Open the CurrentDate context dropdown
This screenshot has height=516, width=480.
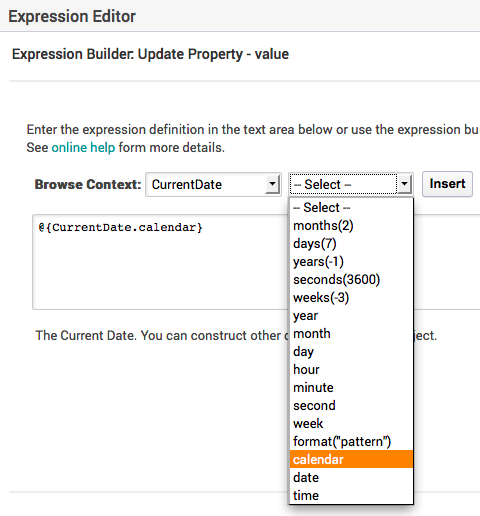pyautogui.click(x=213, y=184)
